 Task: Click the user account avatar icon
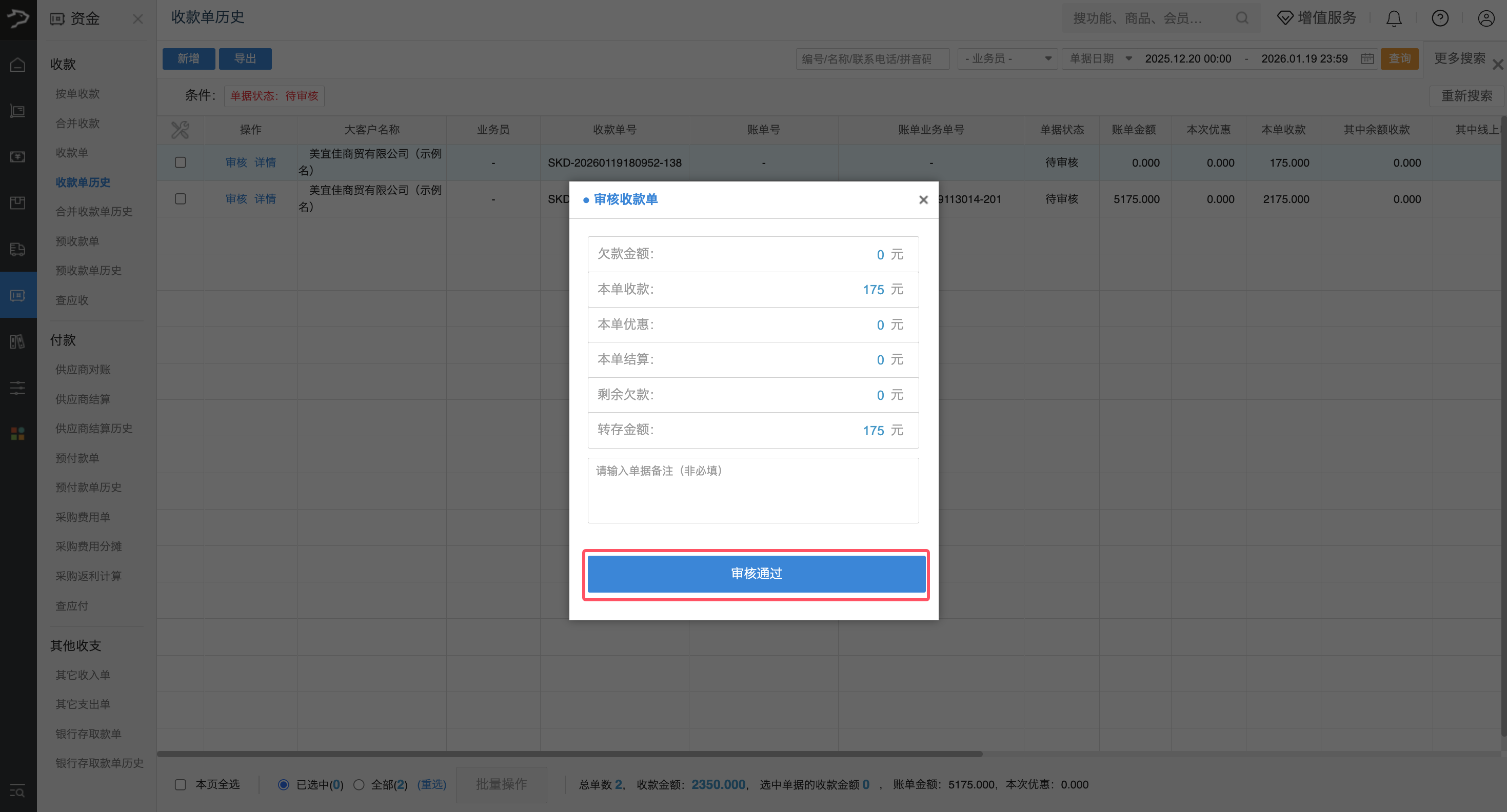(x=1486, y=18)
